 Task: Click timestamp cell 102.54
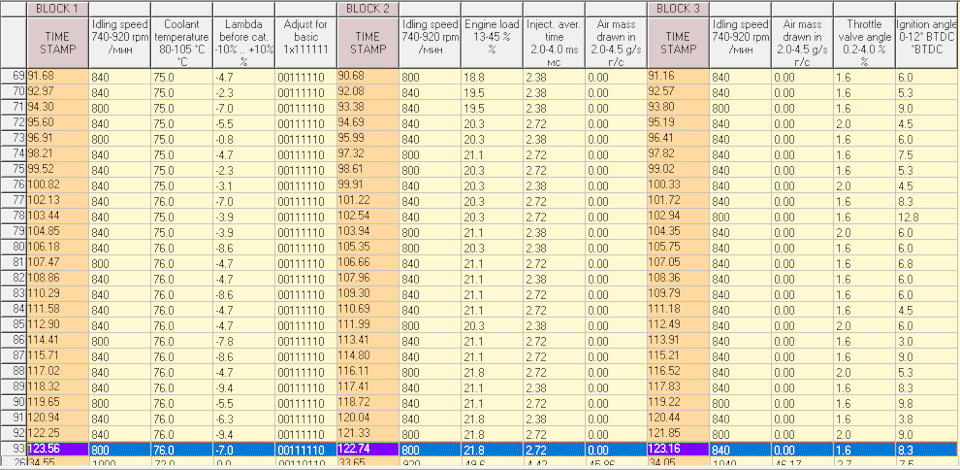pos(367,217)
